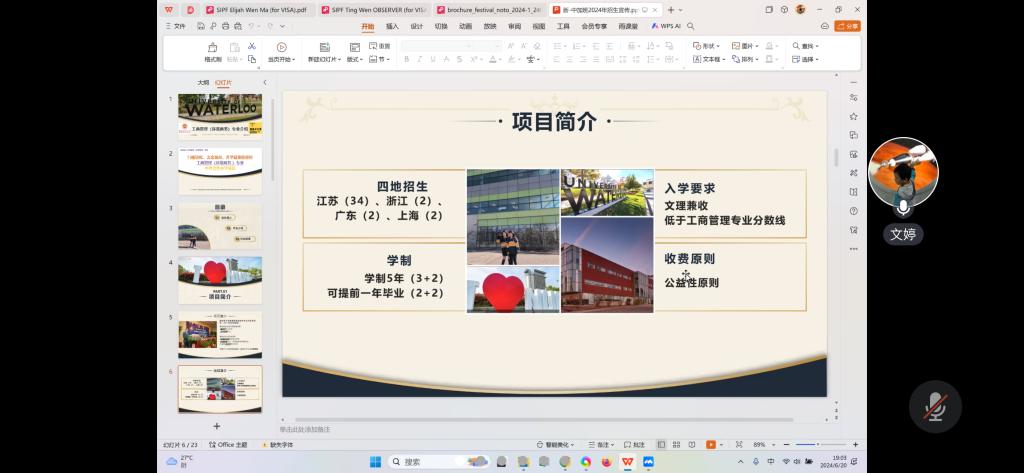Open the Insert (插入) ribbon tab

click(x=392, y=26)
